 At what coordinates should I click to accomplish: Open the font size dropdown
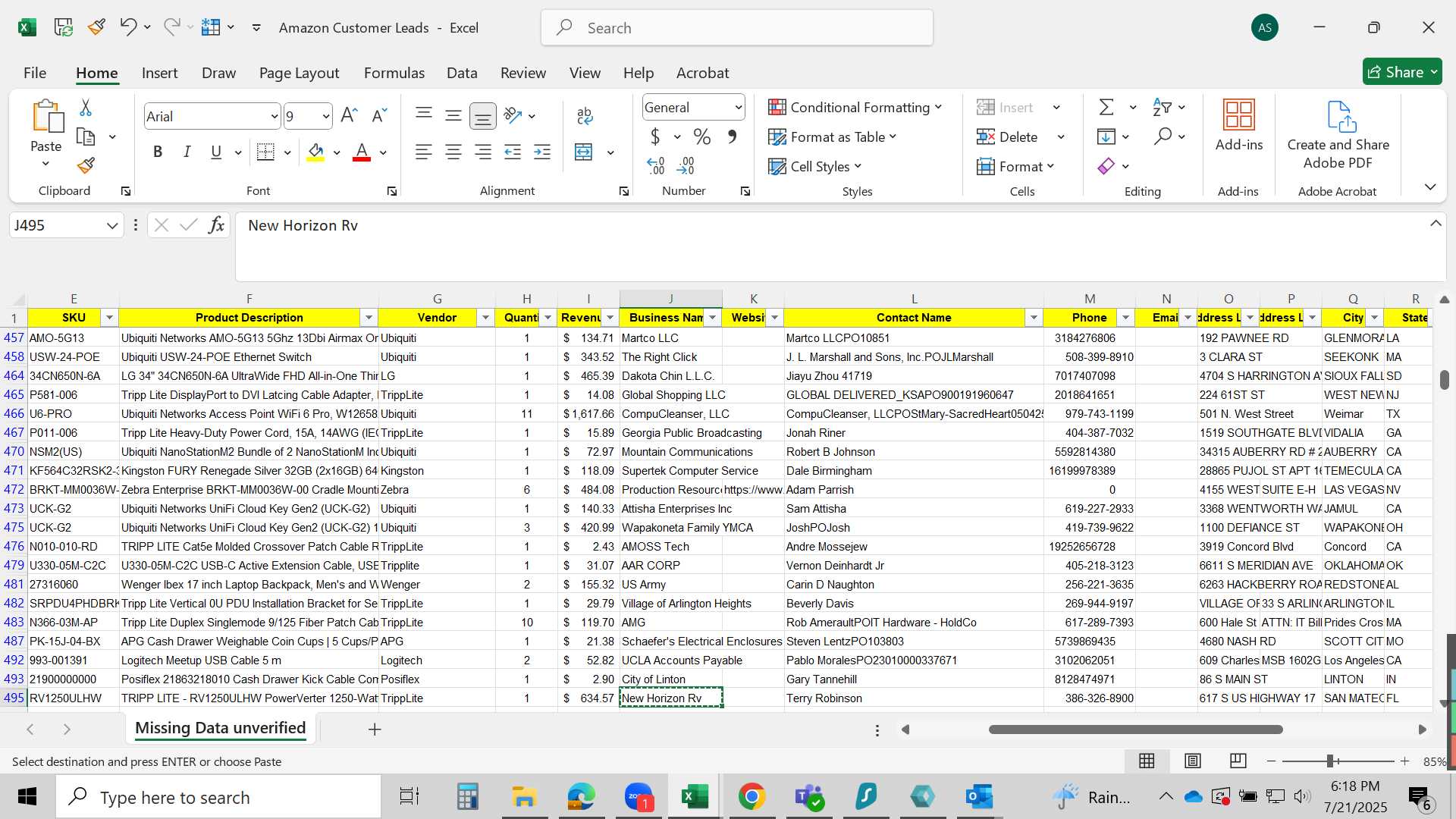pyautogui.click(x=326, y=116)
